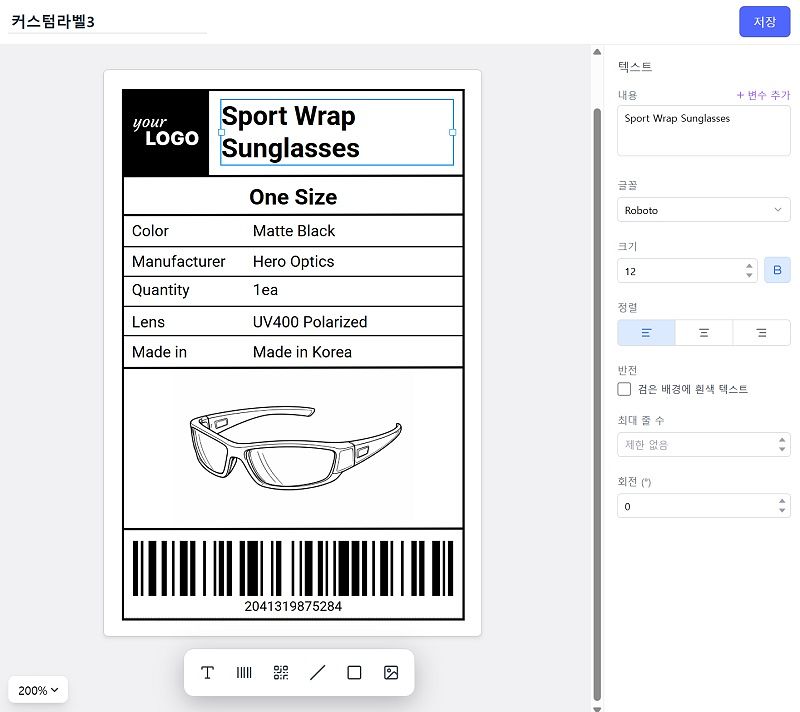
Task: Click the rotation value input field
Action: pyautogui.click(x=695, y=506)
